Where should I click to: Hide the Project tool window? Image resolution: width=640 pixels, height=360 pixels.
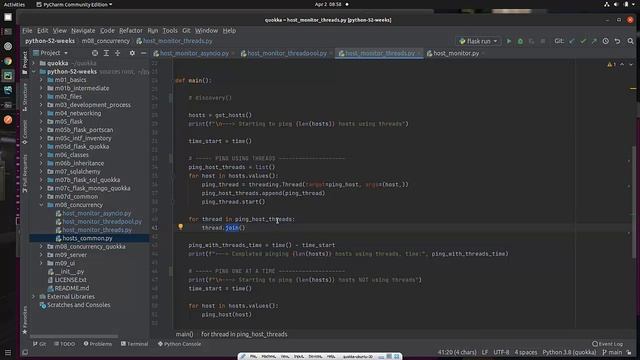(x=143, y=53)
